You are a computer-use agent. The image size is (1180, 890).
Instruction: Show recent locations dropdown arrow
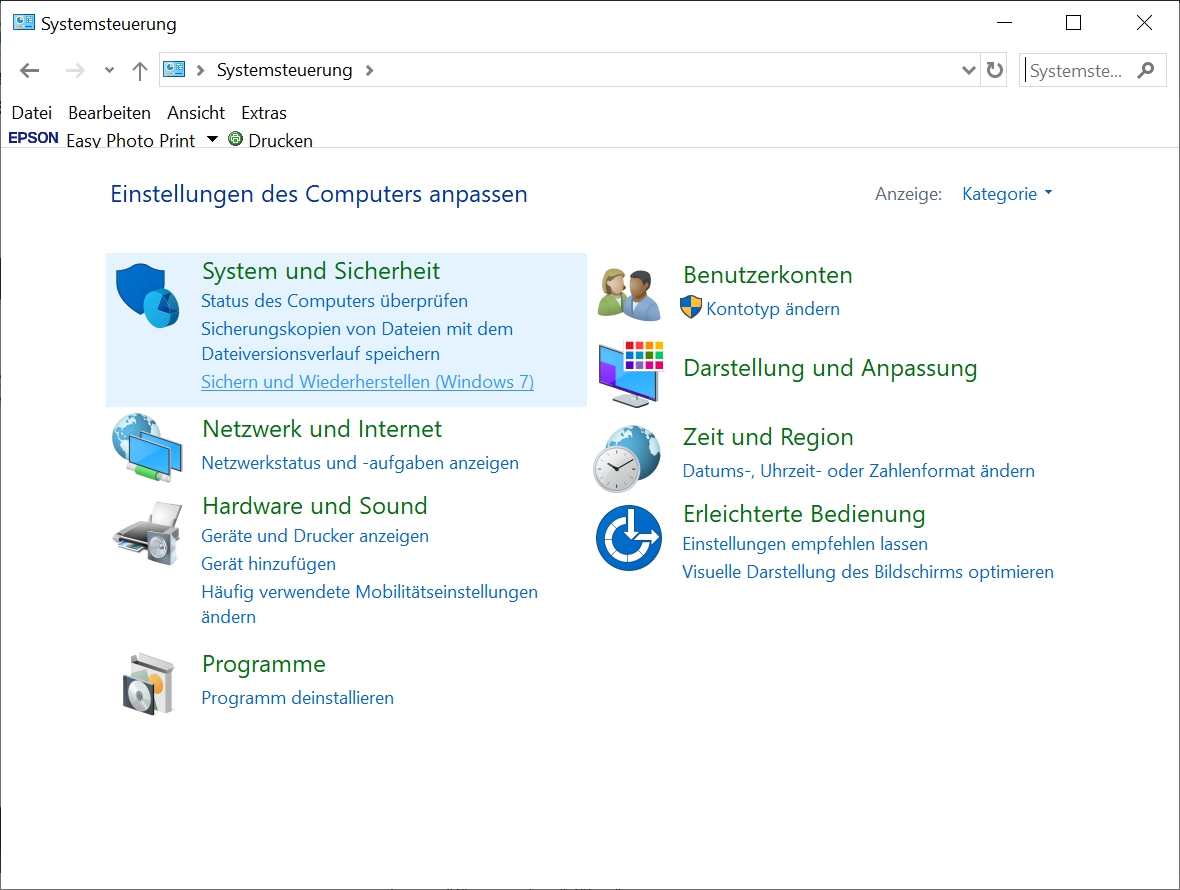[109, 70]
